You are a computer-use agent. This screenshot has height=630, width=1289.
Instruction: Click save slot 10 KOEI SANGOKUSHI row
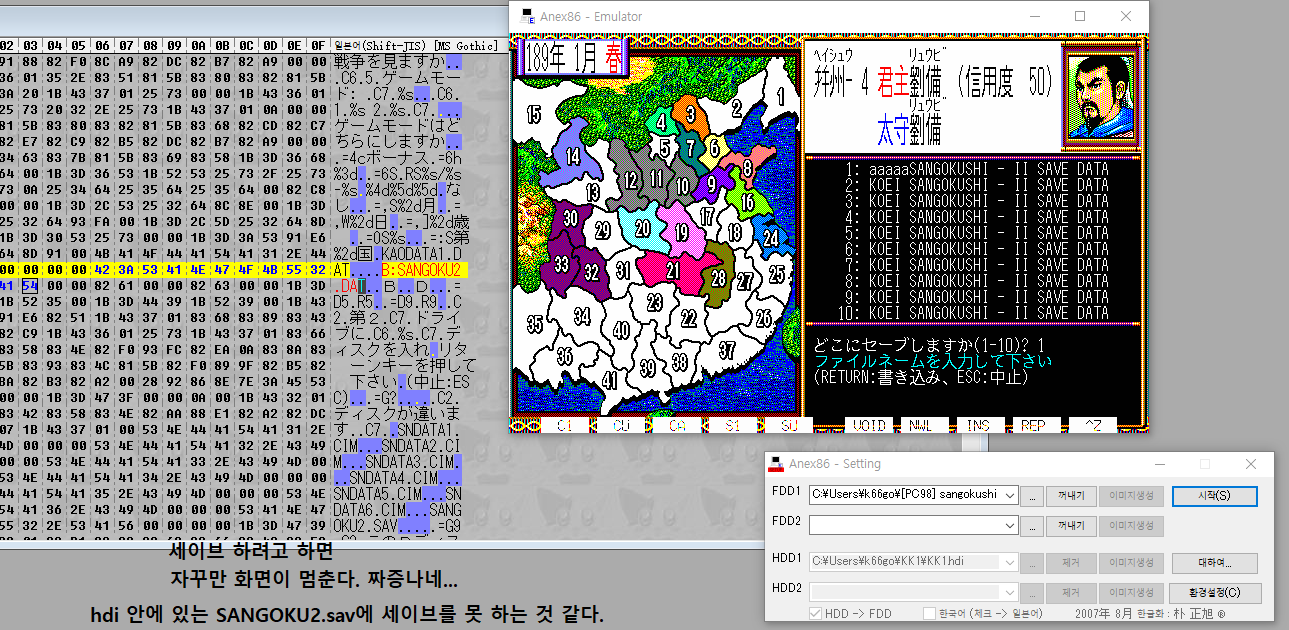(x=972, y=313)
